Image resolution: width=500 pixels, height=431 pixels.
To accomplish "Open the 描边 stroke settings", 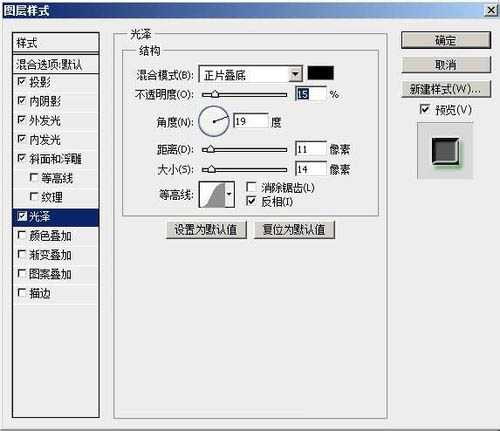I will (x=40, y=293).
